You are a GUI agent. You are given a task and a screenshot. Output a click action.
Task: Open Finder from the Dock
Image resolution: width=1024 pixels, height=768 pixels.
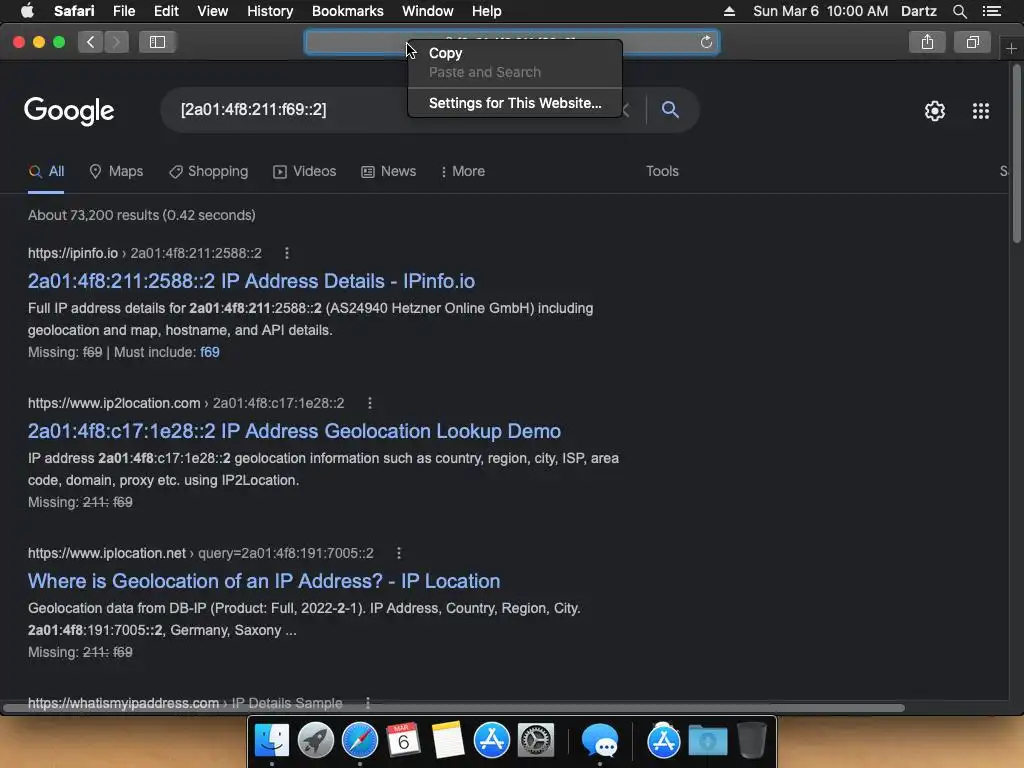point(272,741)
